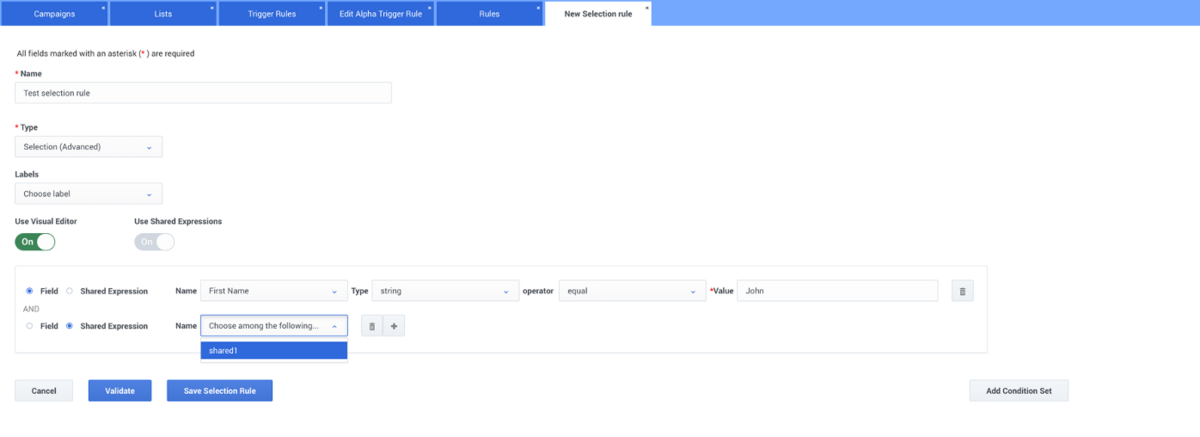Close the Campaigns tab
Screen dimensions: 1200x437
point(103,7)
